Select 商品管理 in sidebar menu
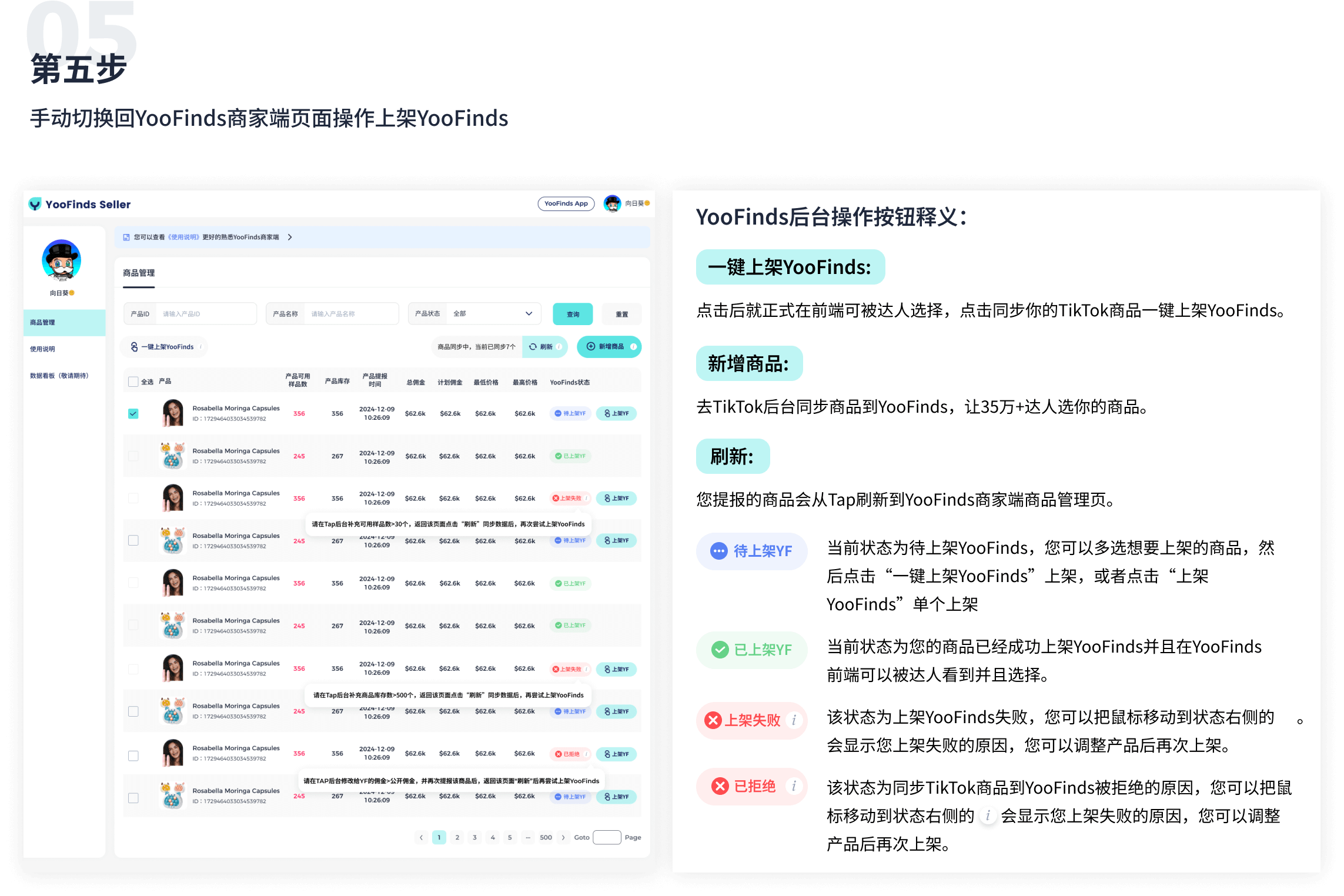Image resolution: width=1344 pixels, height=896 pixels. click(x=43, y=322)
